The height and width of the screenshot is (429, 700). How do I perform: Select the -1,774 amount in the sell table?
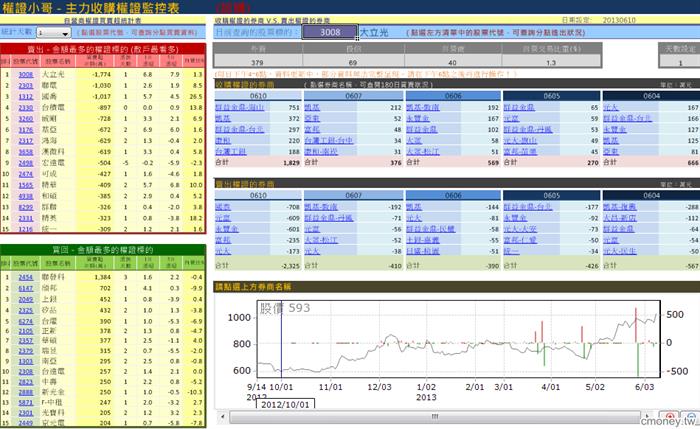(102, 75)
